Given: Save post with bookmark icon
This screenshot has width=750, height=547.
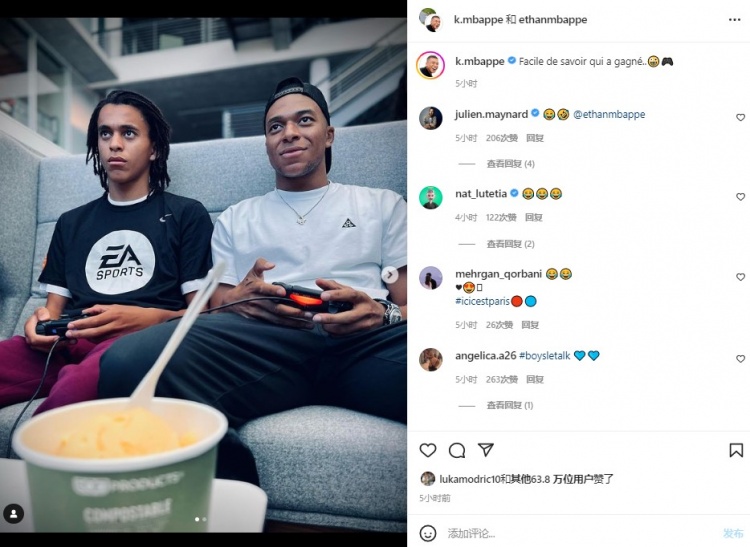Looking at the screenshot, I should coord(736,450).
